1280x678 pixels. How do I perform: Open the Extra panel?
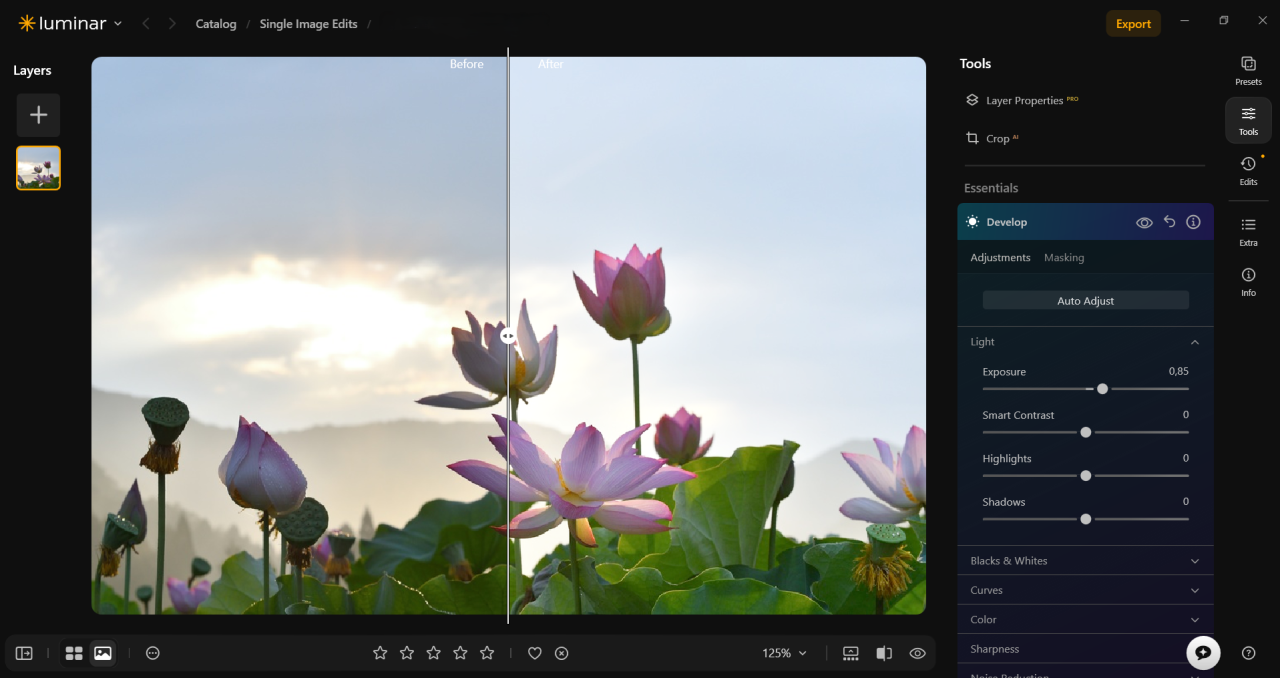click(1248, 231)
